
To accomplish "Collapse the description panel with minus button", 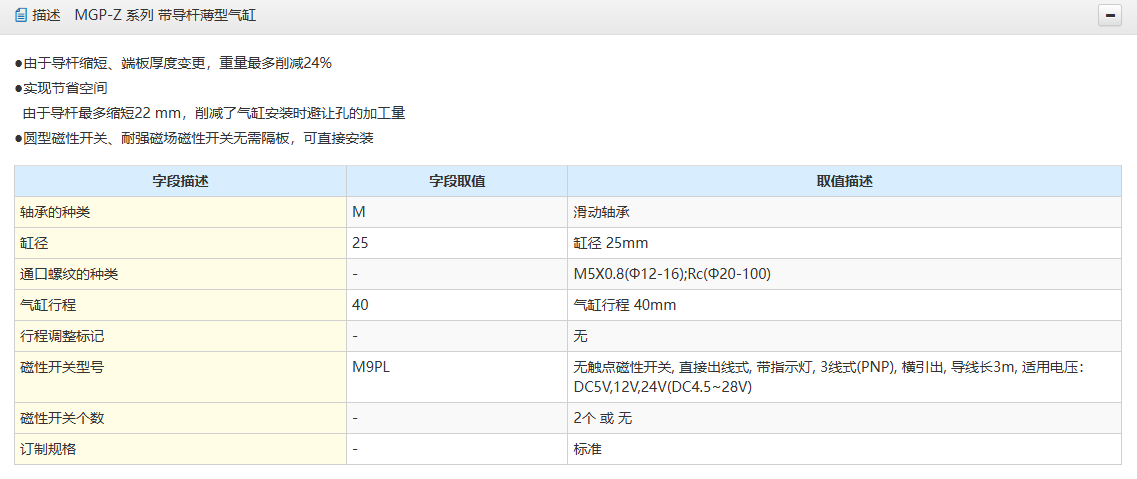I will 1109,16.
